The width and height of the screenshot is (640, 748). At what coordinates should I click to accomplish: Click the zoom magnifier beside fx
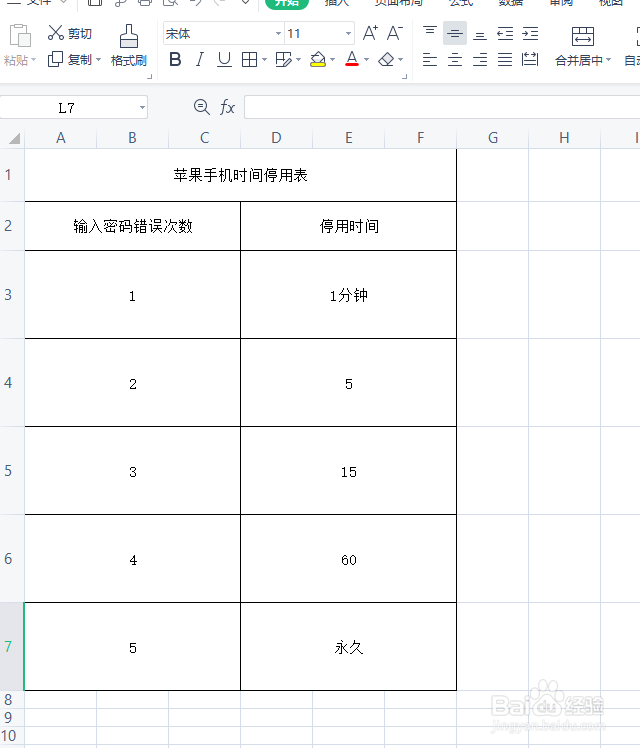point(202,107)
